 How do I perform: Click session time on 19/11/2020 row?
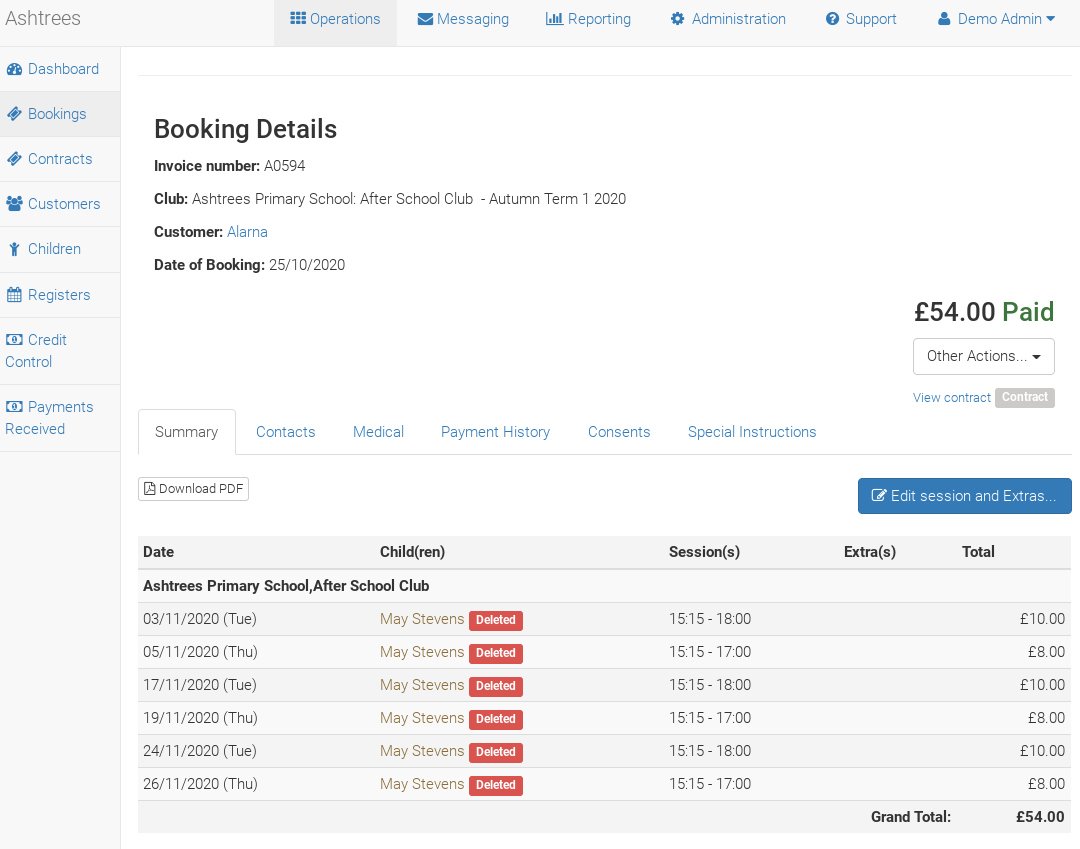click(x=709, y=718)
